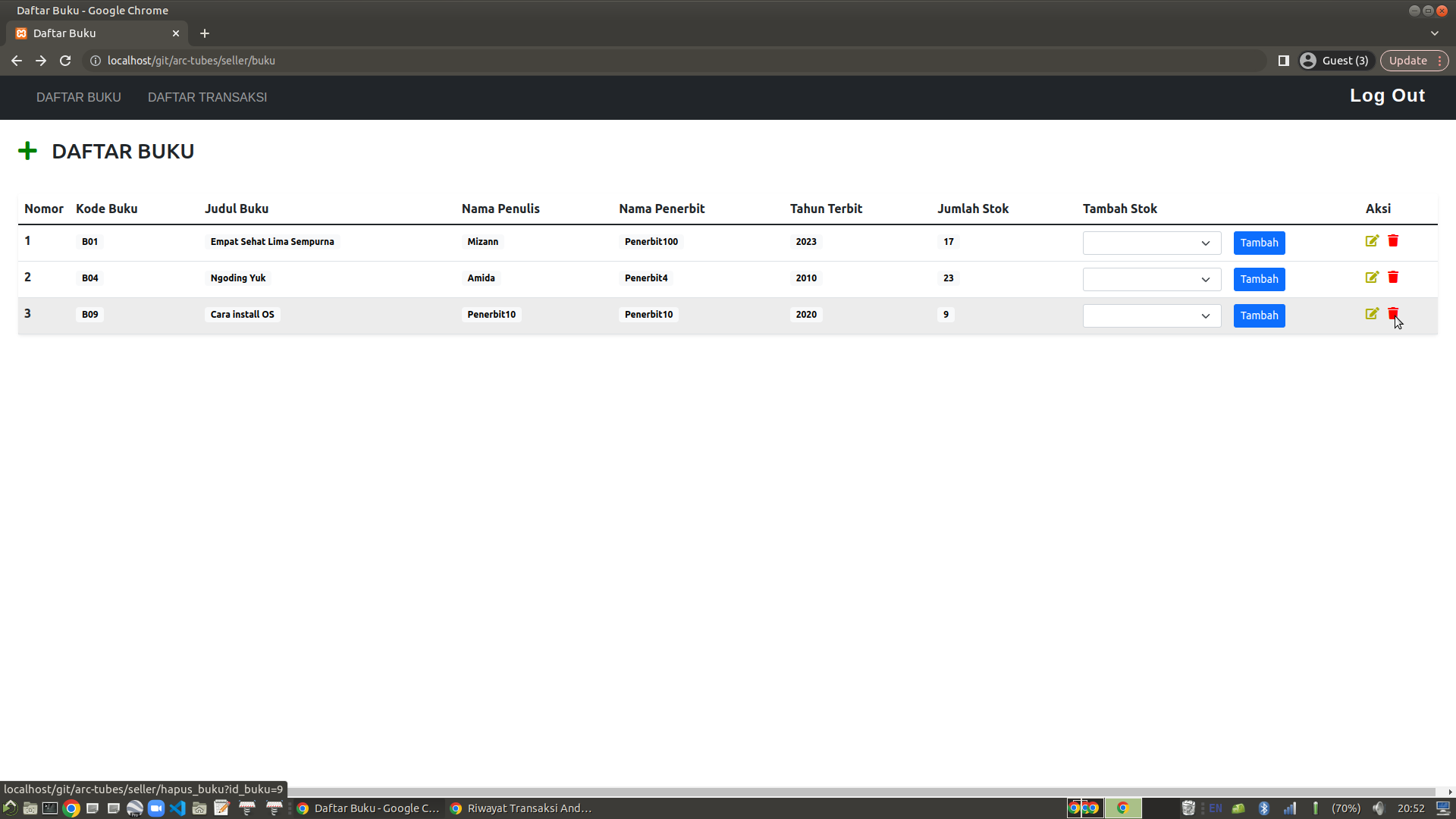The height and width of the screenshot is (819, 1456).
Task: Open the DAFTAR TRANSAKSI menu item
Action: 207,97
